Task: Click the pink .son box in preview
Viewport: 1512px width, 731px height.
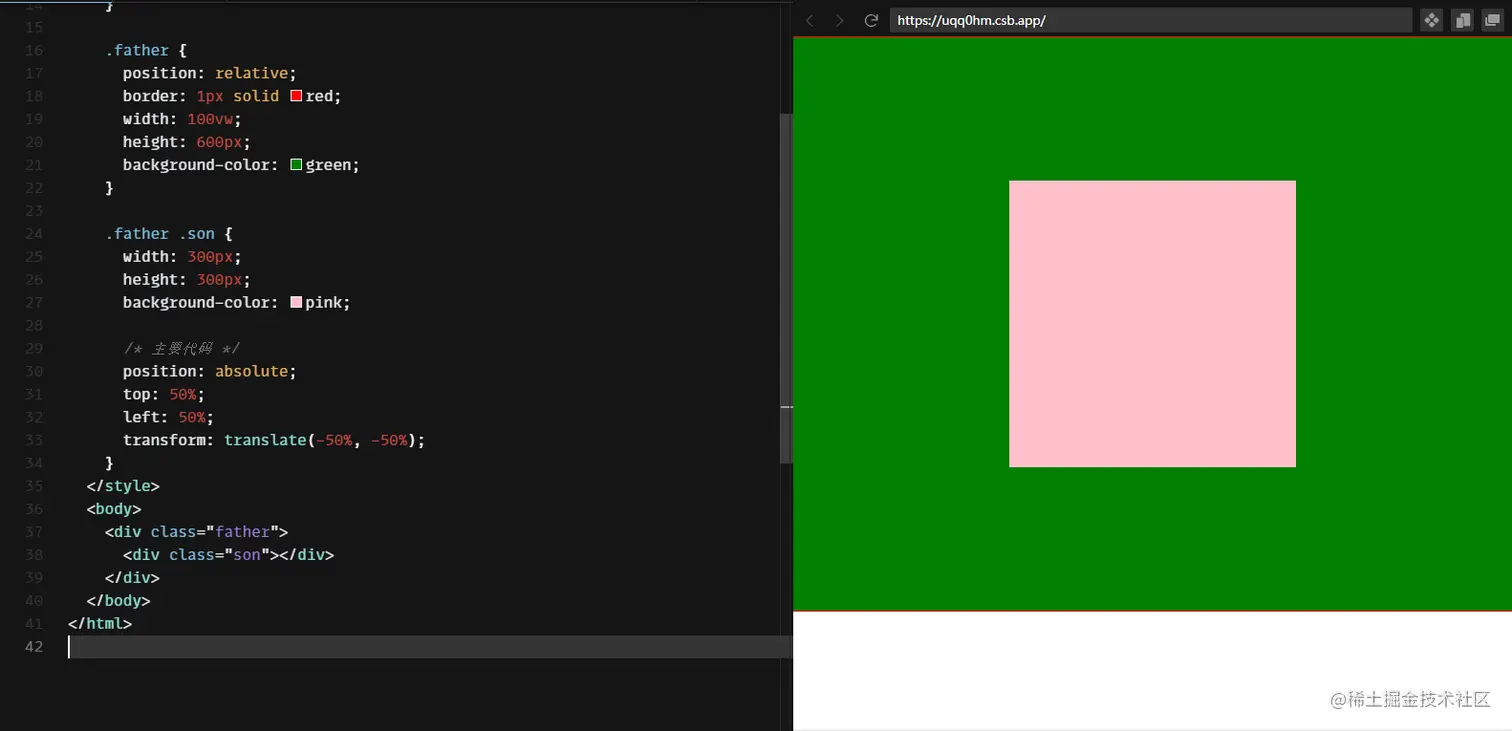Action: [x=1152, y=324]
